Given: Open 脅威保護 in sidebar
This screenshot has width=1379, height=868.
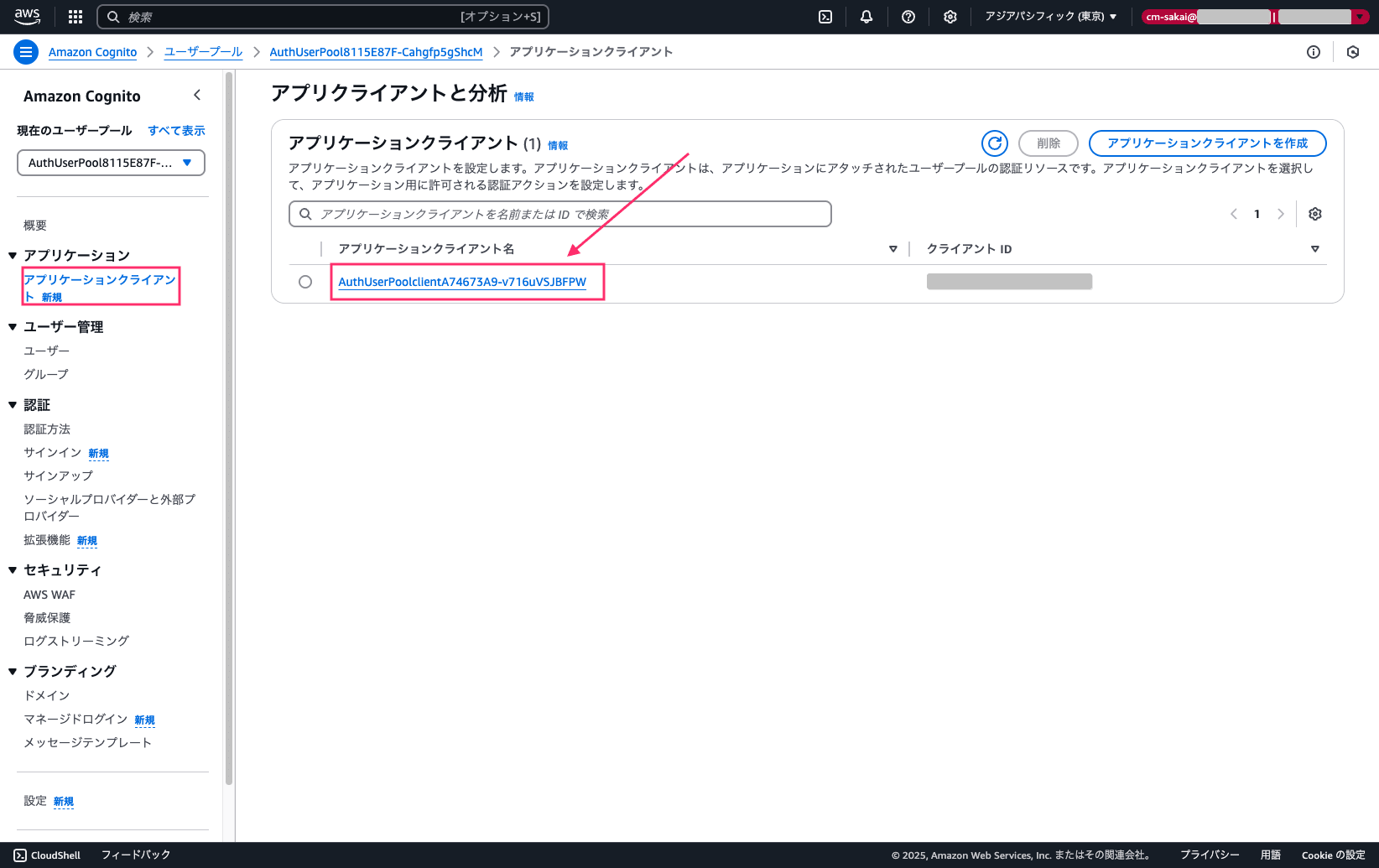Looking at the screenshot, I should [47, 618].
